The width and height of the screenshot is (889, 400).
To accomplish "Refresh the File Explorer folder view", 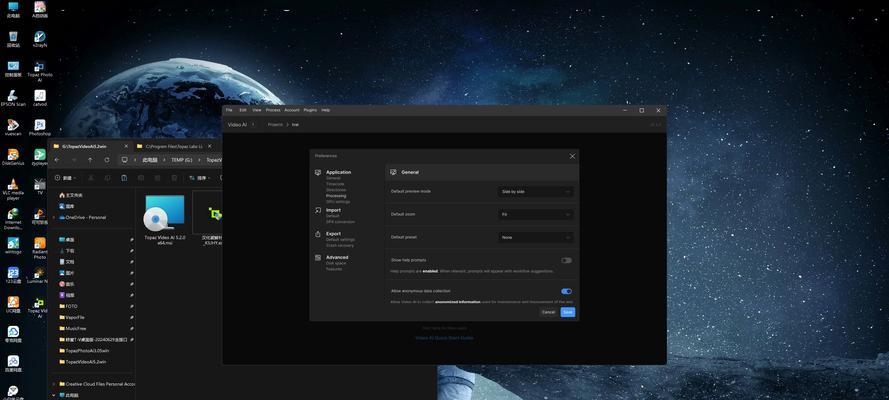I will (x=107, y=160).
